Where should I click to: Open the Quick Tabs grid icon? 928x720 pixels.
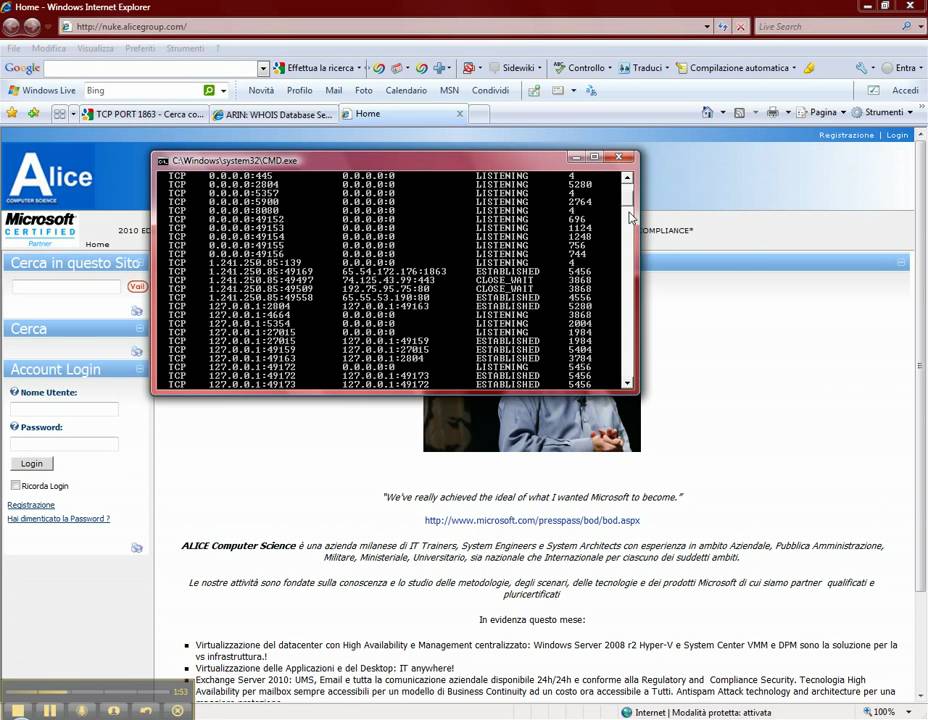pyautogui.click(x=59, y=114)
